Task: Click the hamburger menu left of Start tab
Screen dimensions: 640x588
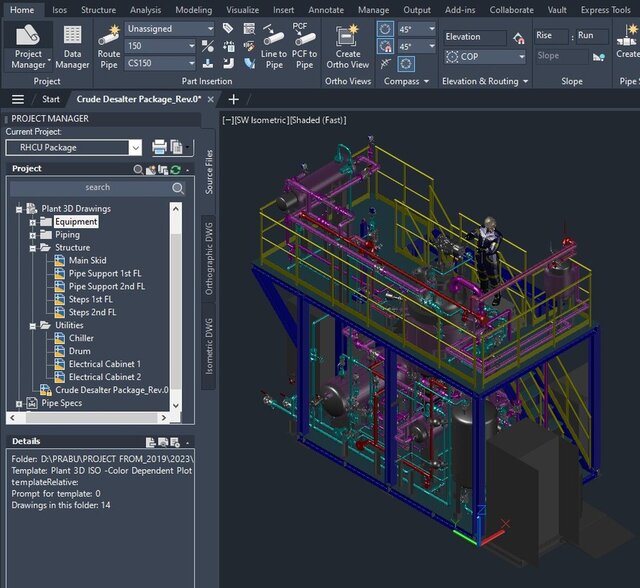Action: pos(18,99)
